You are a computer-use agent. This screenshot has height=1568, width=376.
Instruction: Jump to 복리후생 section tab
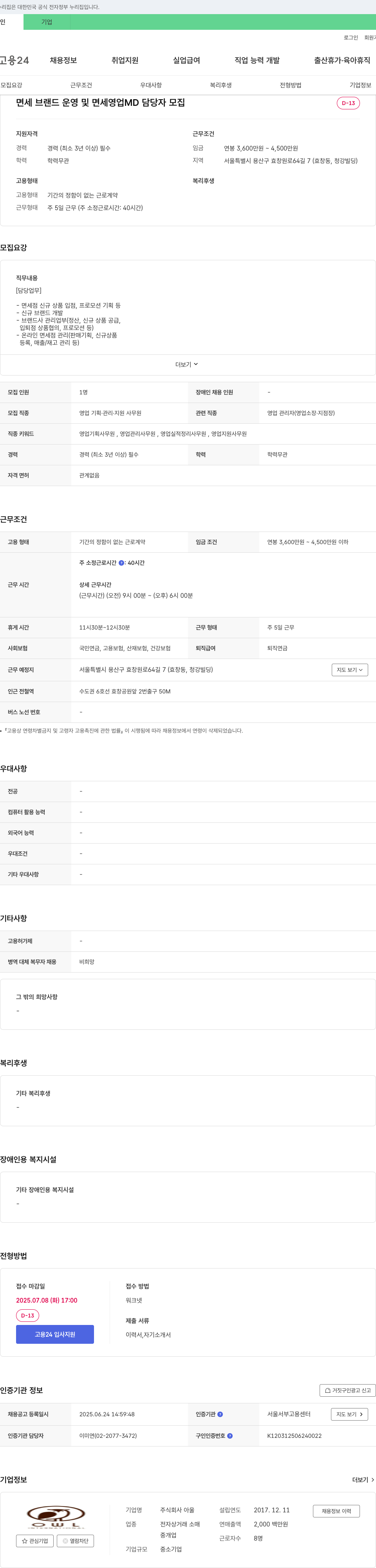point(221,85)
